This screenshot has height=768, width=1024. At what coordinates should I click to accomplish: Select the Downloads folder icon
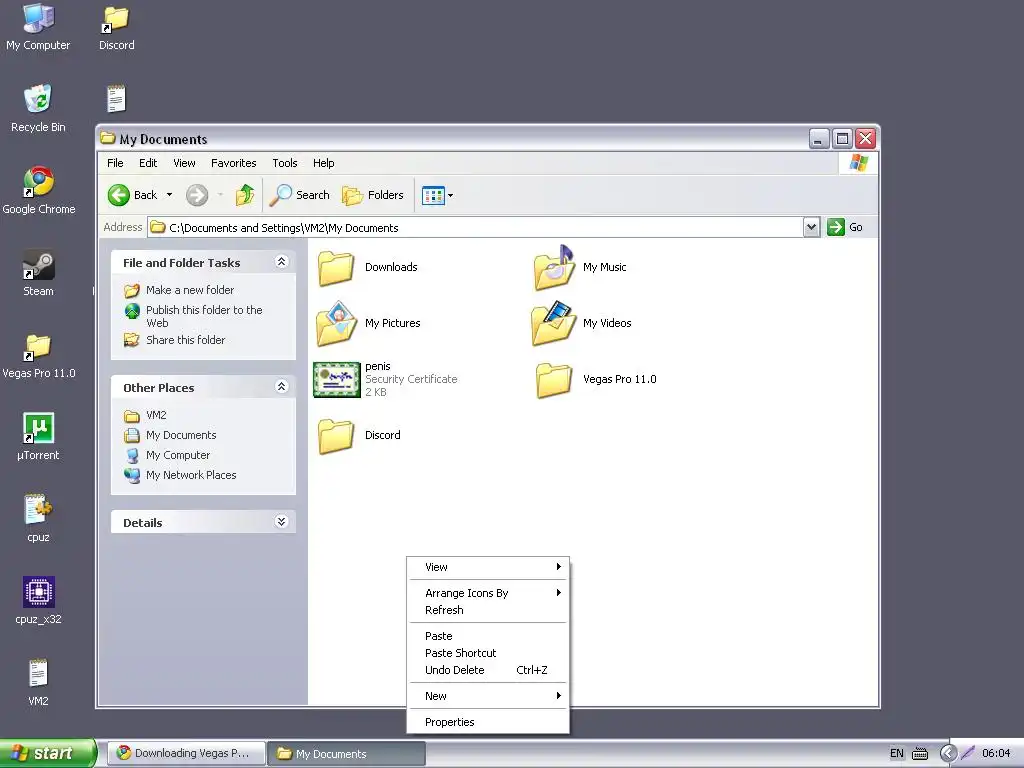coord(336,268)
